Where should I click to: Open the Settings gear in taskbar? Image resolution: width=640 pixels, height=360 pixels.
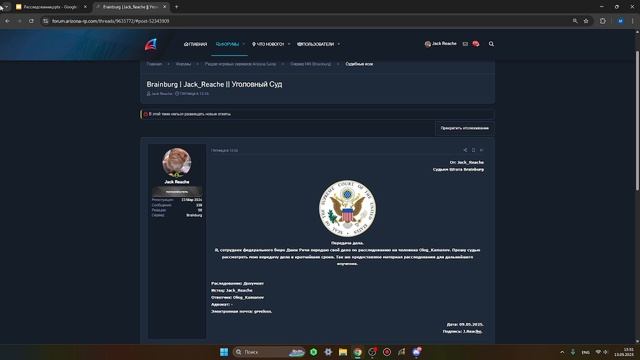[x=328, y=352]
